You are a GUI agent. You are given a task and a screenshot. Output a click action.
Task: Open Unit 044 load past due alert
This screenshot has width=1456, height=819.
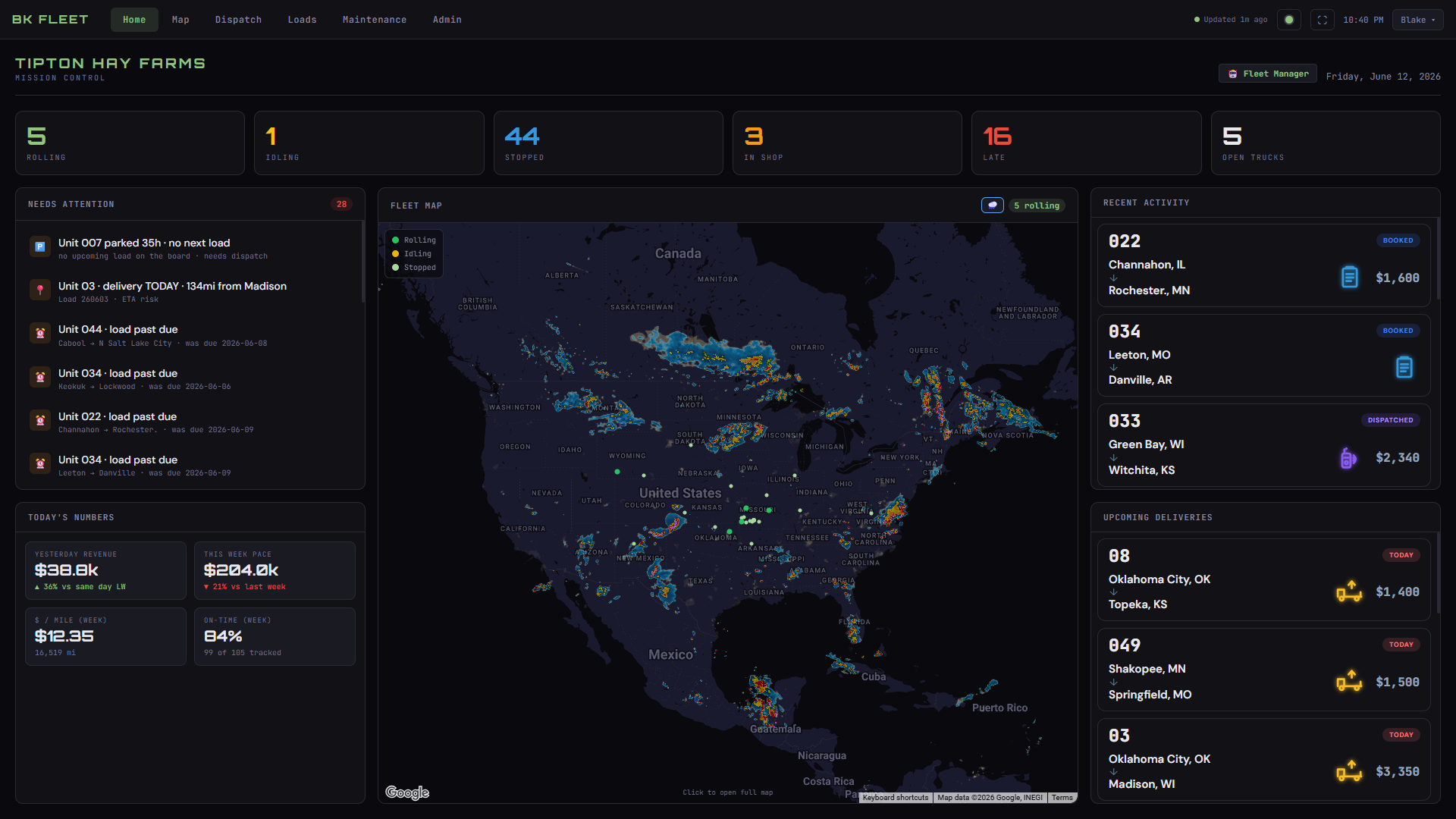pyautogui.click(x=190, y=335)
